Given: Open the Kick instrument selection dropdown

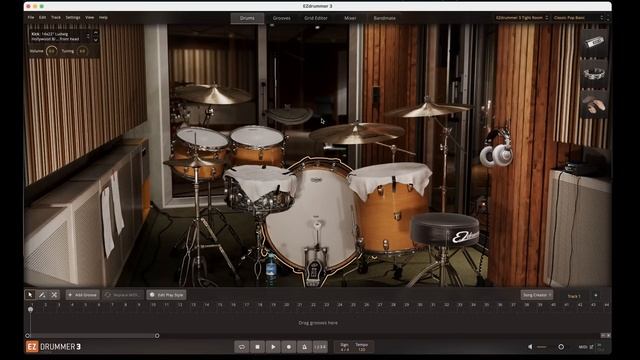Looking at the screenshot, I should click(60, 37).
